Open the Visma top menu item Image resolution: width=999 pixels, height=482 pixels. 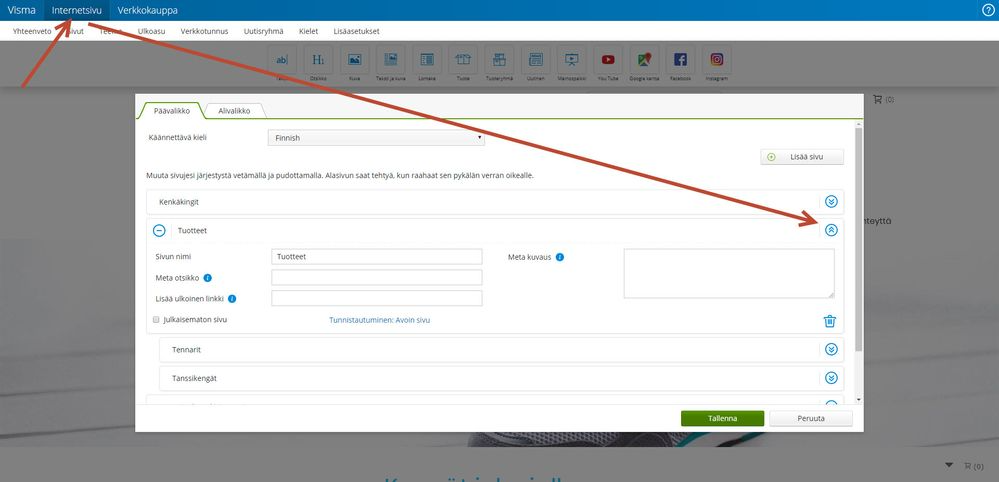click(x=22, y=10)
